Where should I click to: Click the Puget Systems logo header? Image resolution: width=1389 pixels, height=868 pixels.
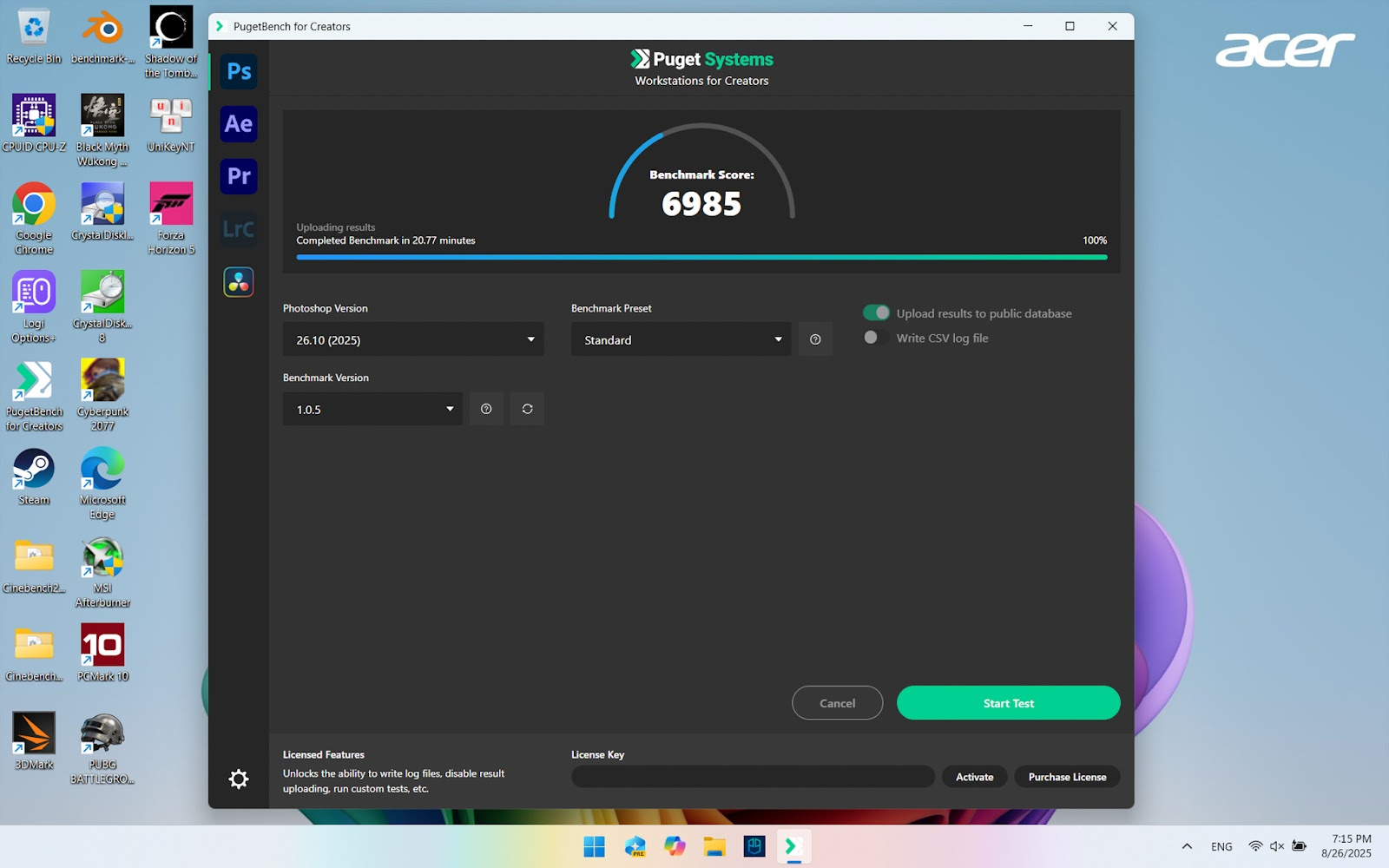[x=701, y=59]
